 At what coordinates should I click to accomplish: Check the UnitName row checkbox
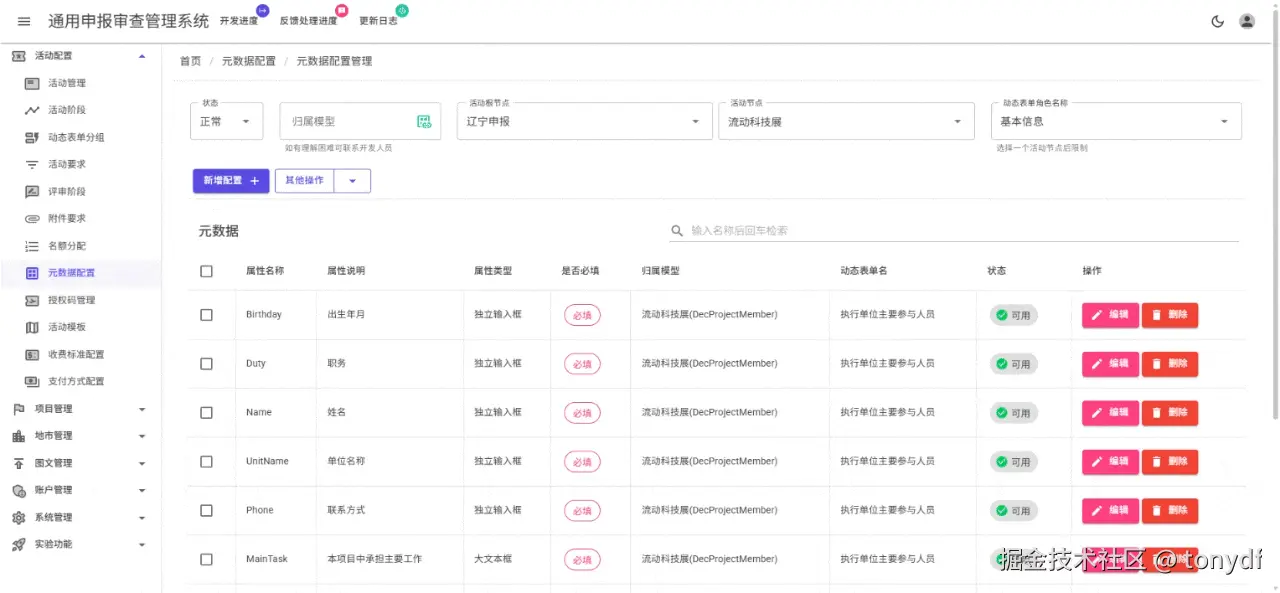click(x=206, y=461)
